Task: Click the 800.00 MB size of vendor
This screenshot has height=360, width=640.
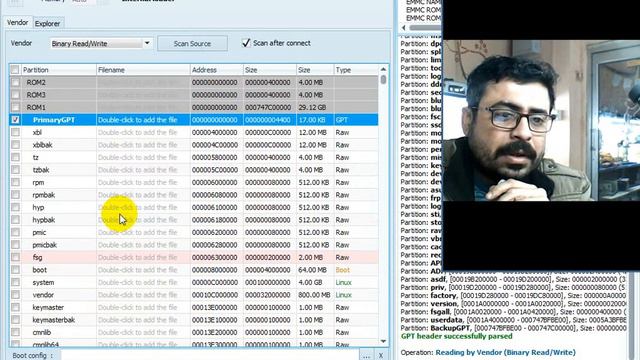Action: [x=314, y=295]
